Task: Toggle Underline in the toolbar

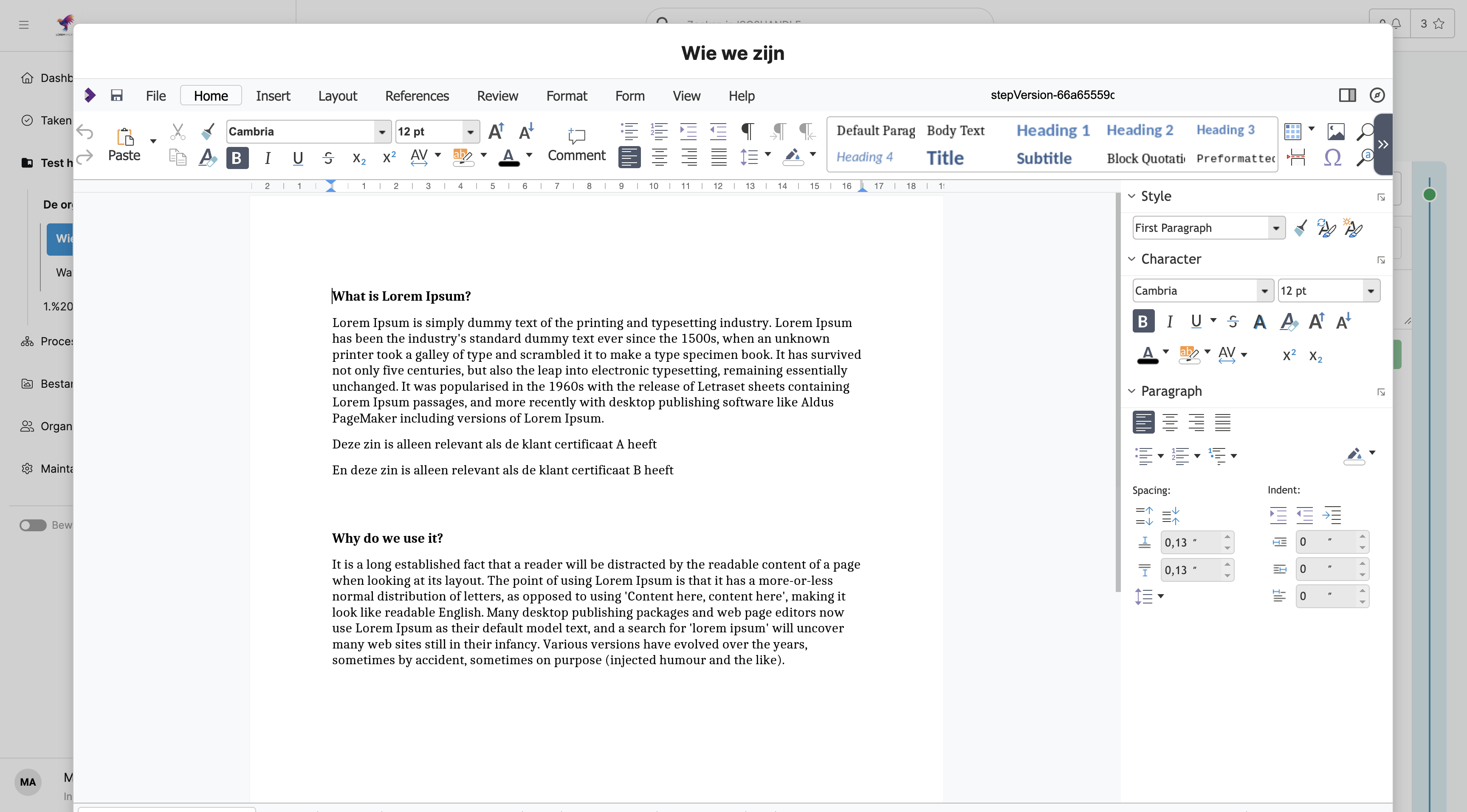Action: [x=298, y=158]
